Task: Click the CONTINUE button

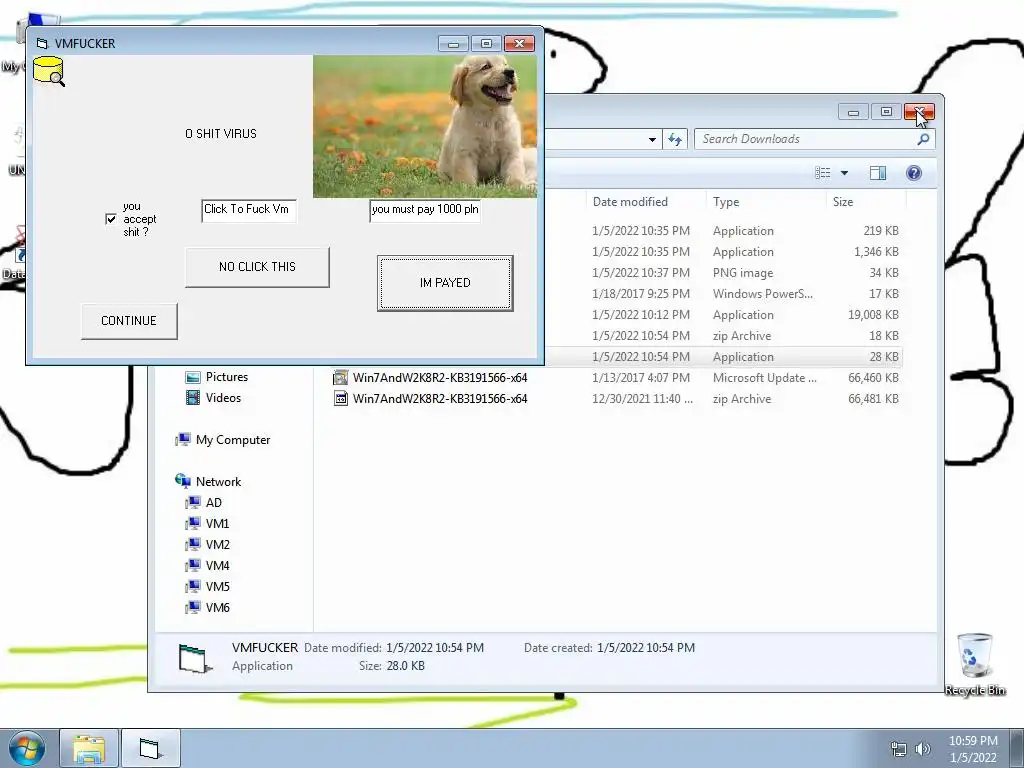Action: 129,321
